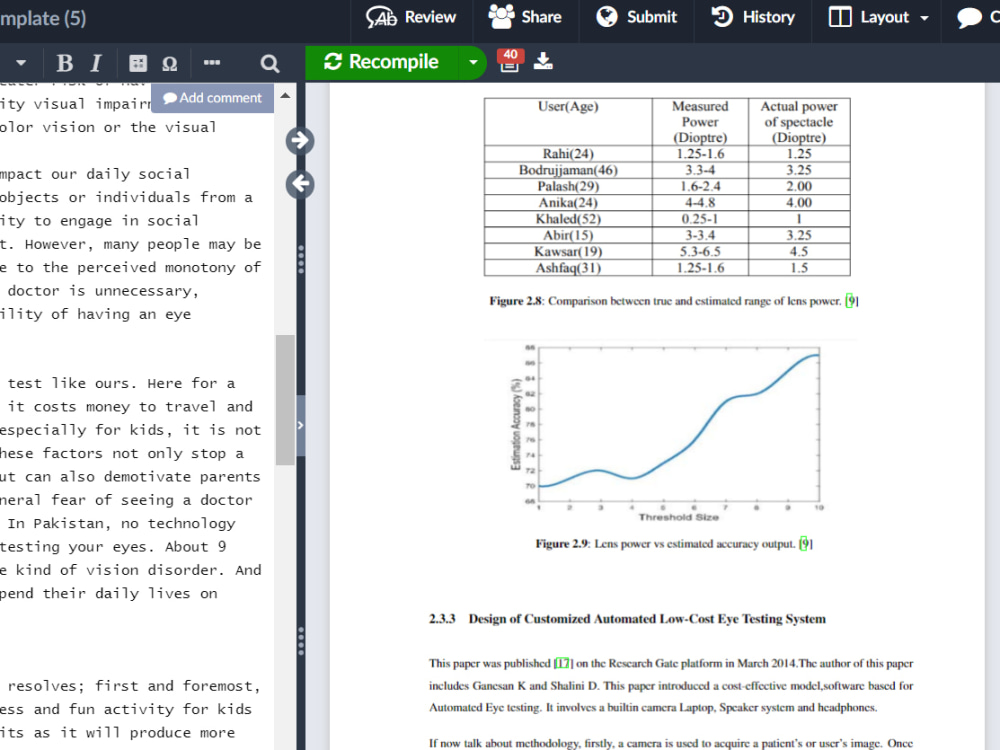Add a comment on selected text
Viewport: 1000px width, 750px height.
tap(212, 98)
